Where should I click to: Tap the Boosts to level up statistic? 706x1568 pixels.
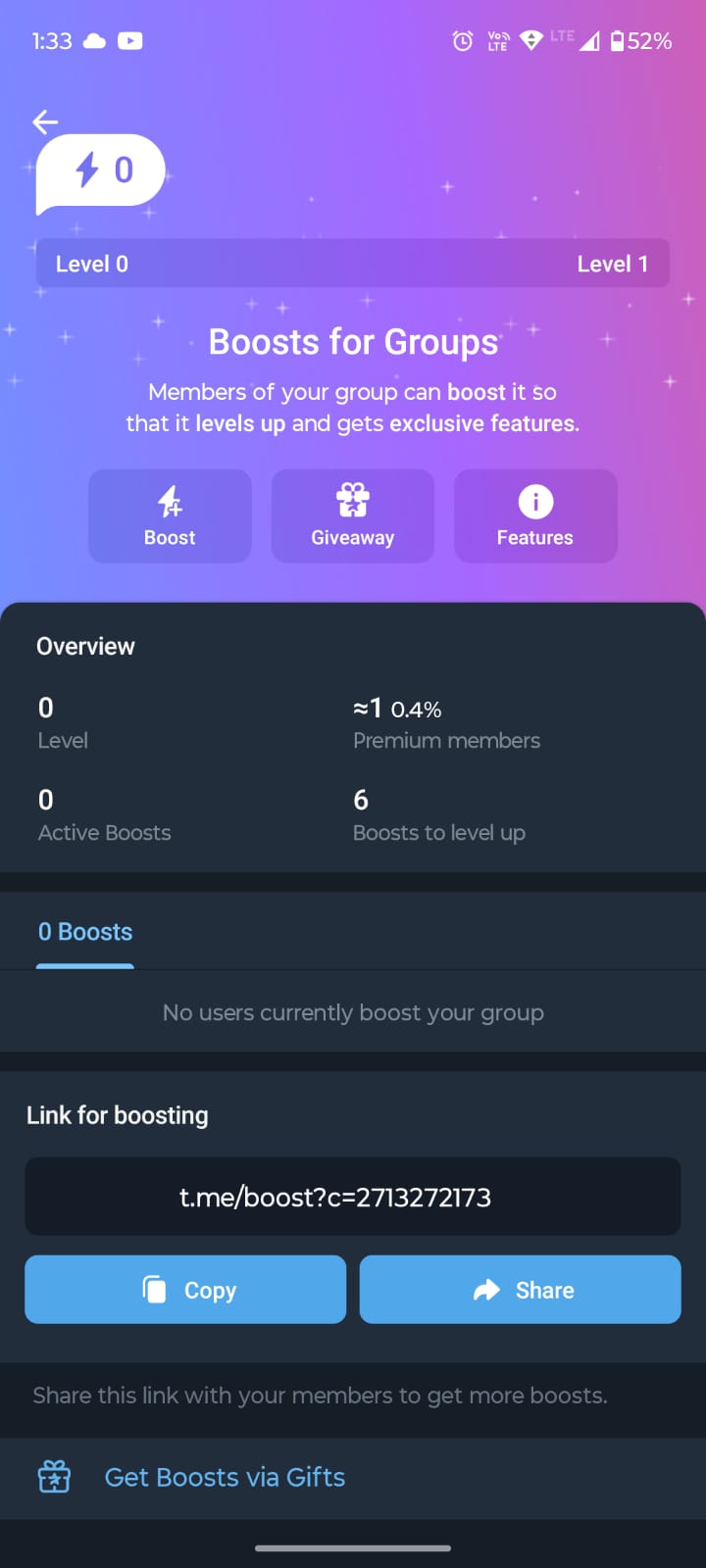439,815
